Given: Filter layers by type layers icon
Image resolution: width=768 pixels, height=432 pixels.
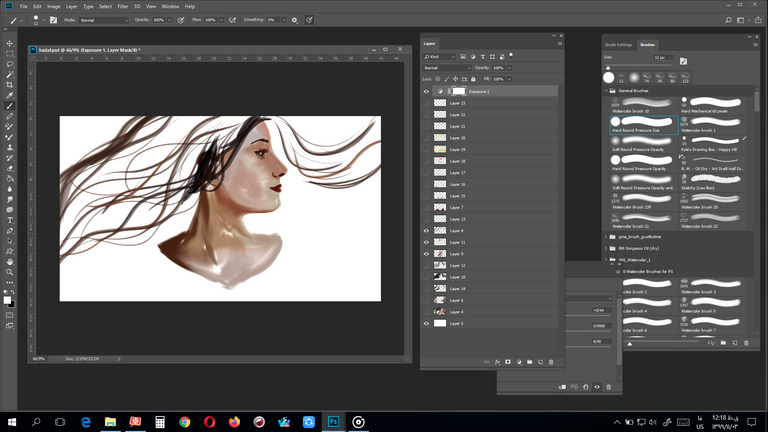Looking at the screenshot, I should pos(482,57).
